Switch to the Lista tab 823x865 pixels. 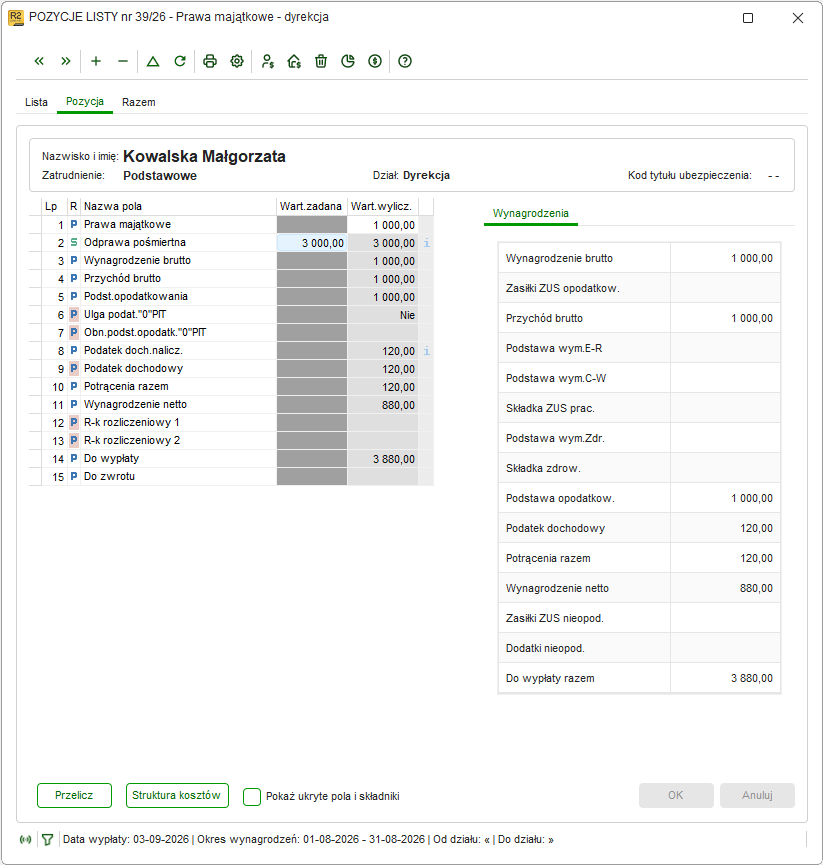coord(36,102)
